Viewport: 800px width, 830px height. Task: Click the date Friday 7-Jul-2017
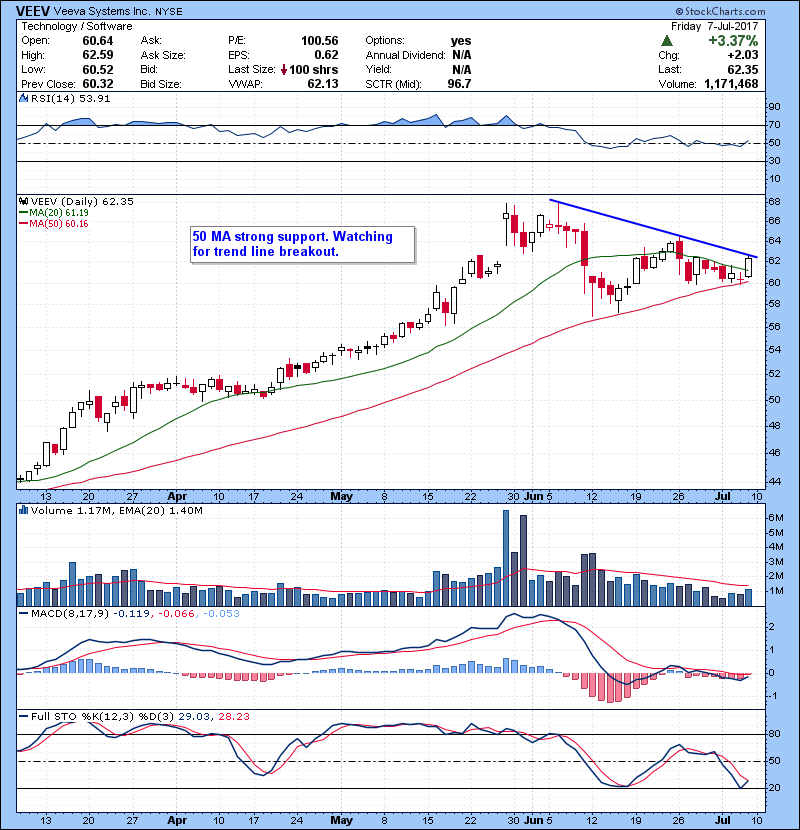[x=714, y=26]
